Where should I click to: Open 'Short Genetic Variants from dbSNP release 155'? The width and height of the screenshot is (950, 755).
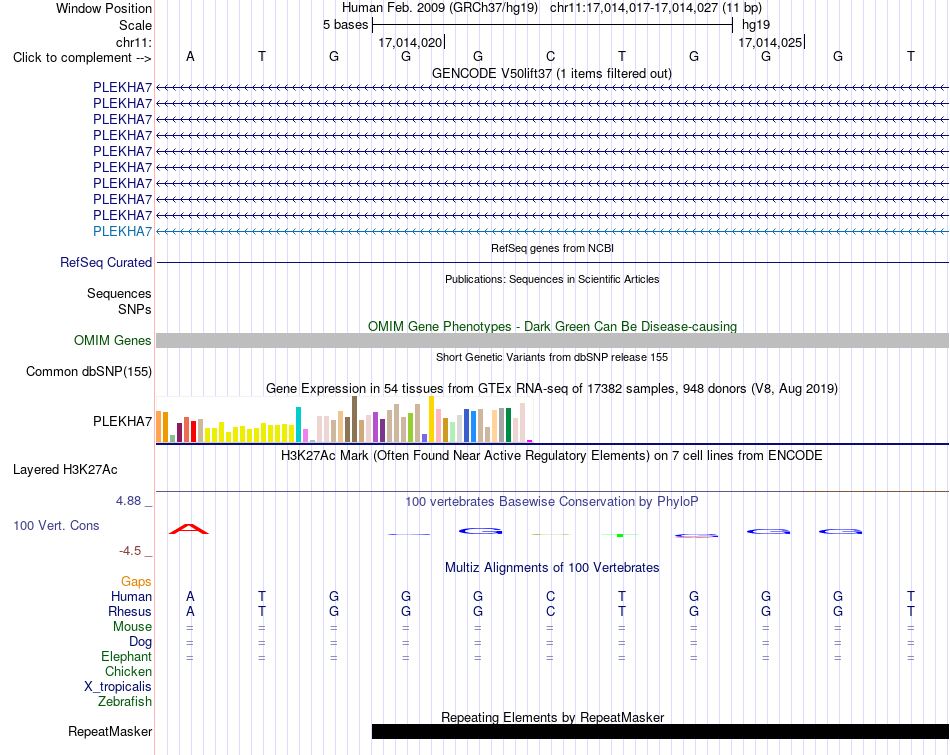click(x=552, y=358)
